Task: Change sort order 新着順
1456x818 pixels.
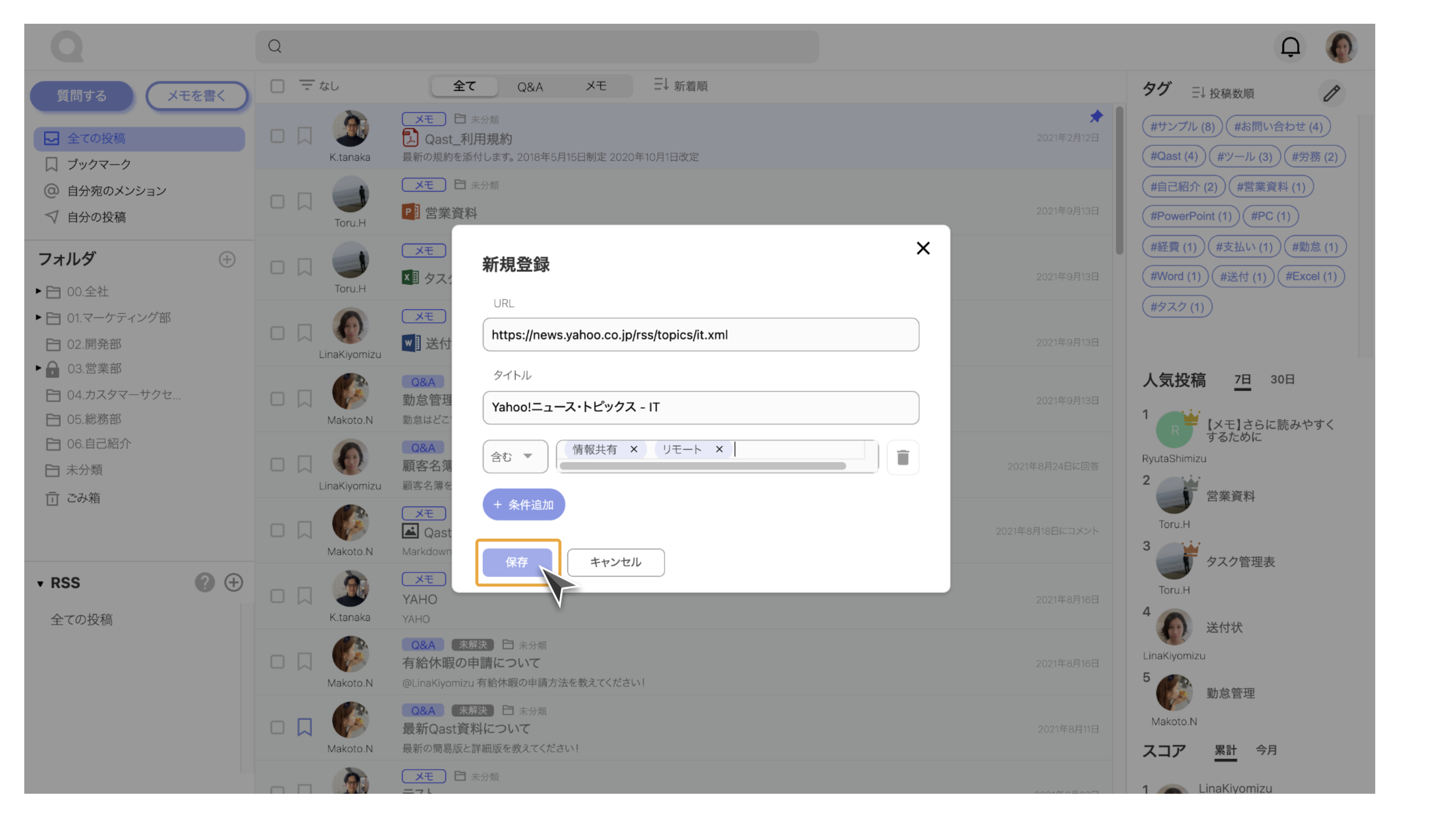Action: tap(681, 86)
